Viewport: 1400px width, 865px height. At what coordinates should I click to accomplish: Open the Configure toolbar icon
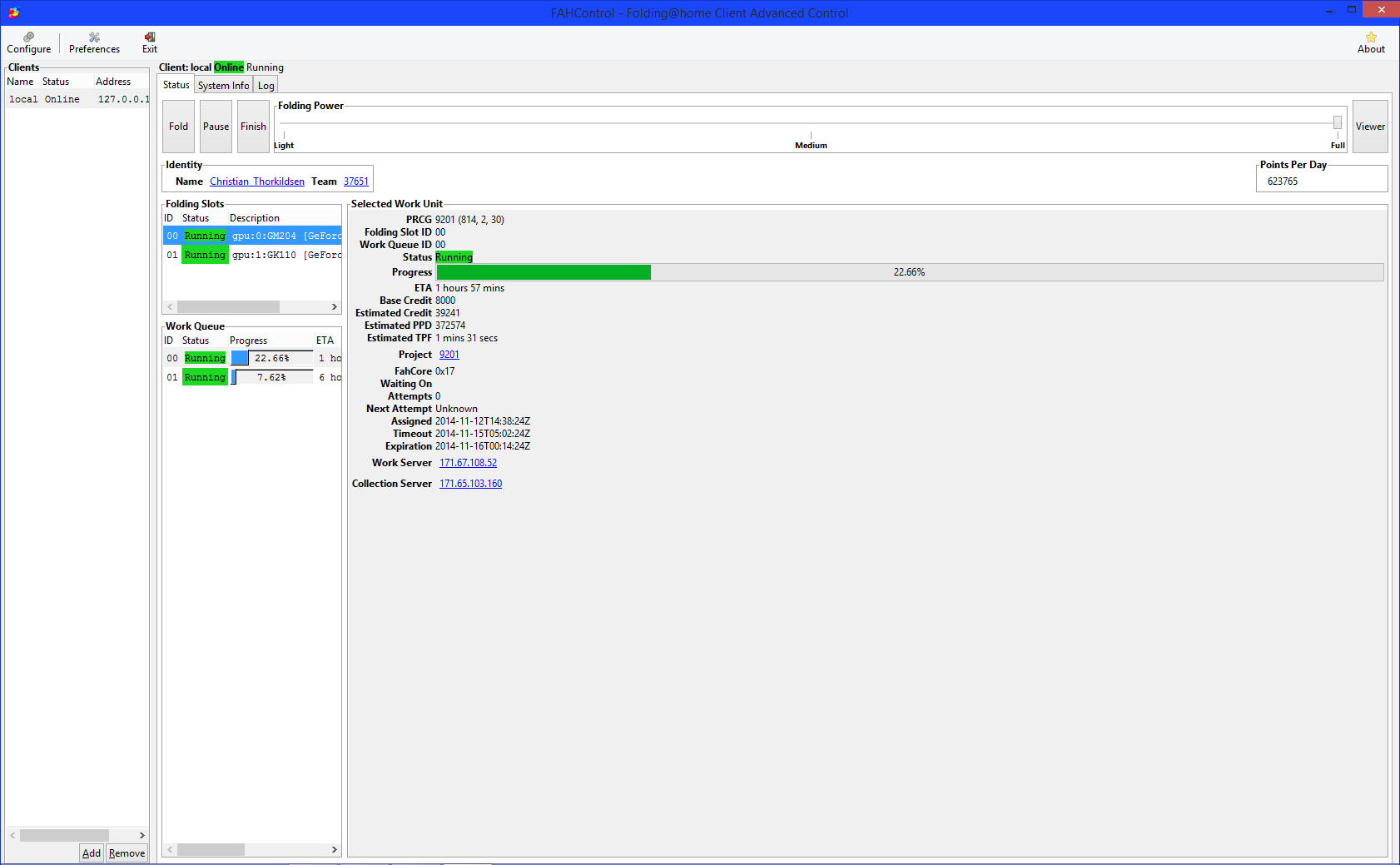pos(29,42)
